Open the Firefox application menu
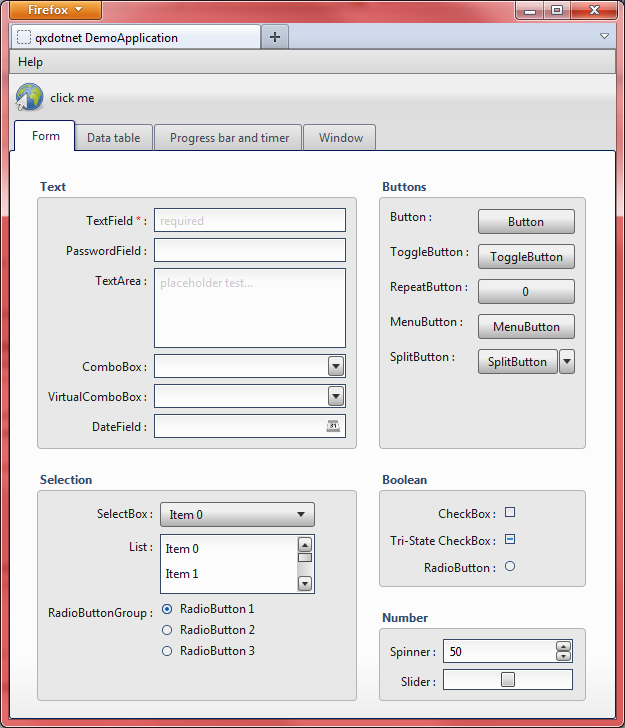The image size is (625, 728). pos(55,10)
